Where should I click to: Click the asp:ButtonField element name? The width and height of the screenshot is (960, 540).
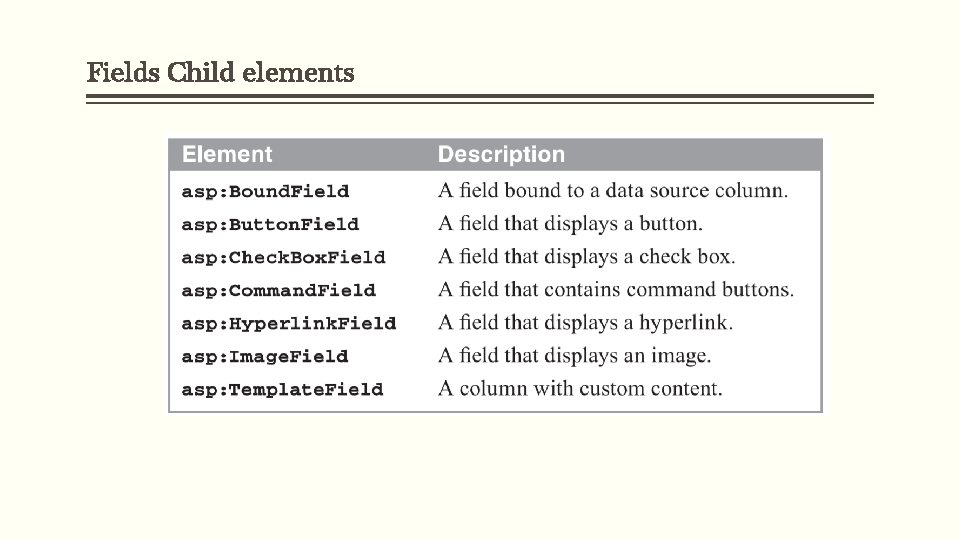(x=270, y=224)
